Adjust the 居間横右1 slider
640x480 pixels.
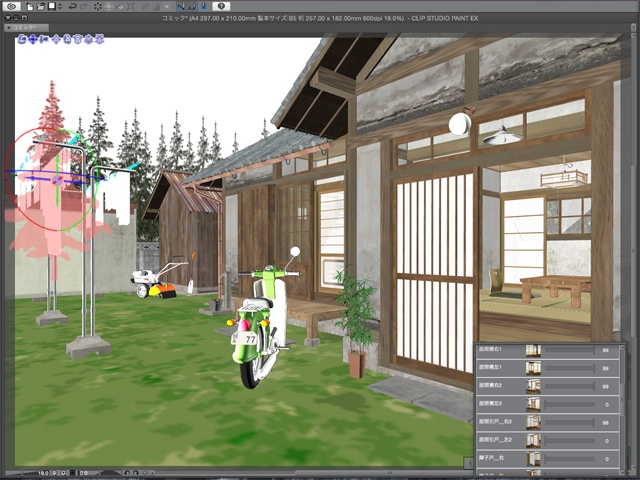[x=570, y=350]
